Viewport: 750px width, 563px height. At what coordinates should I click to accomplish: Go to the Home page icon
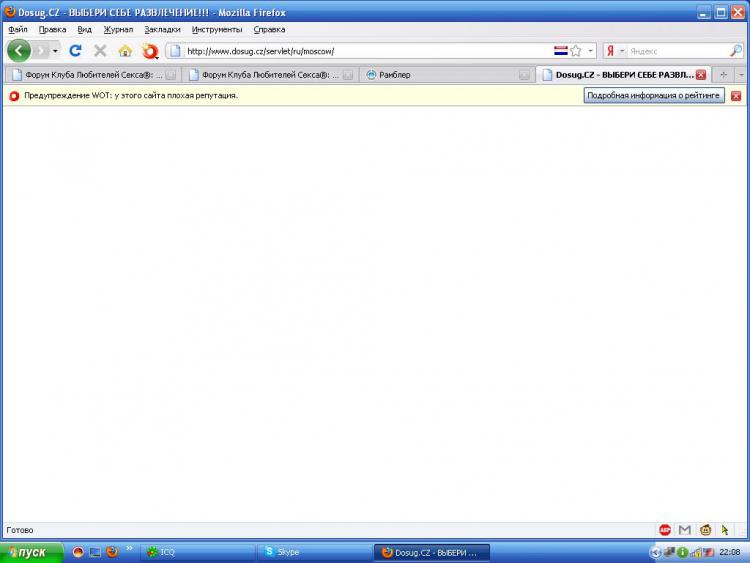click(x=125, y=51)
